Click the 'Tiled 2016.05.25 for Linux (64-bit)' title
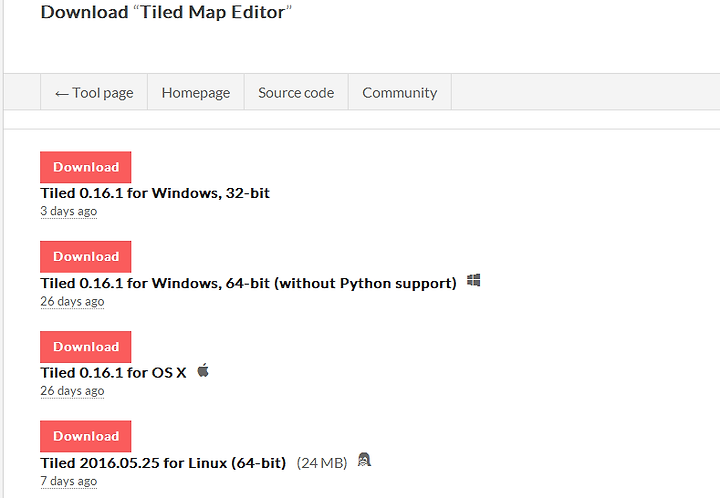720x498 pixels. (x=163, y=463)
